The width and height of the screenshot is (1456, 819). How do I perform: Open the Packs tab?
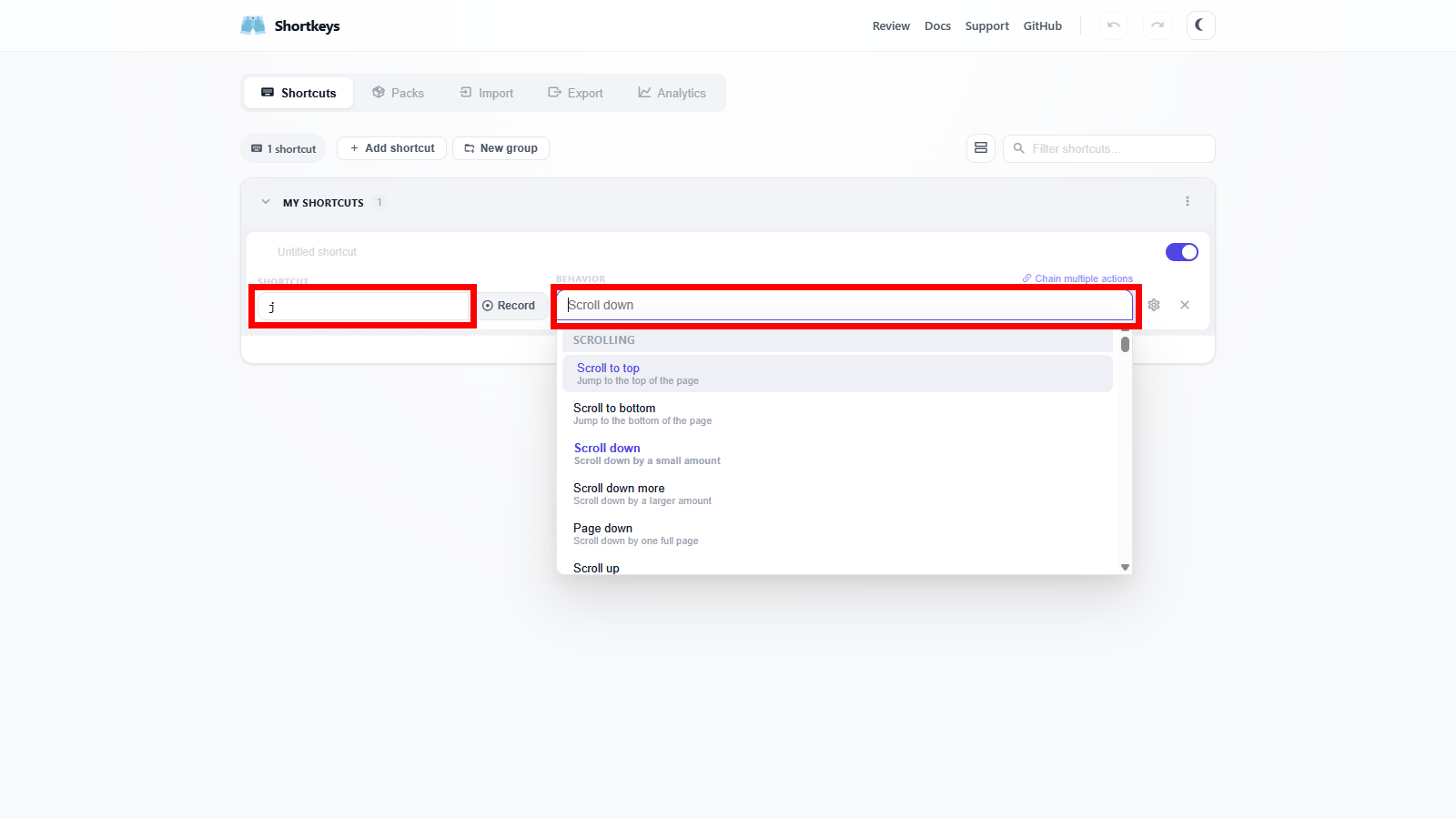point(399,93)
